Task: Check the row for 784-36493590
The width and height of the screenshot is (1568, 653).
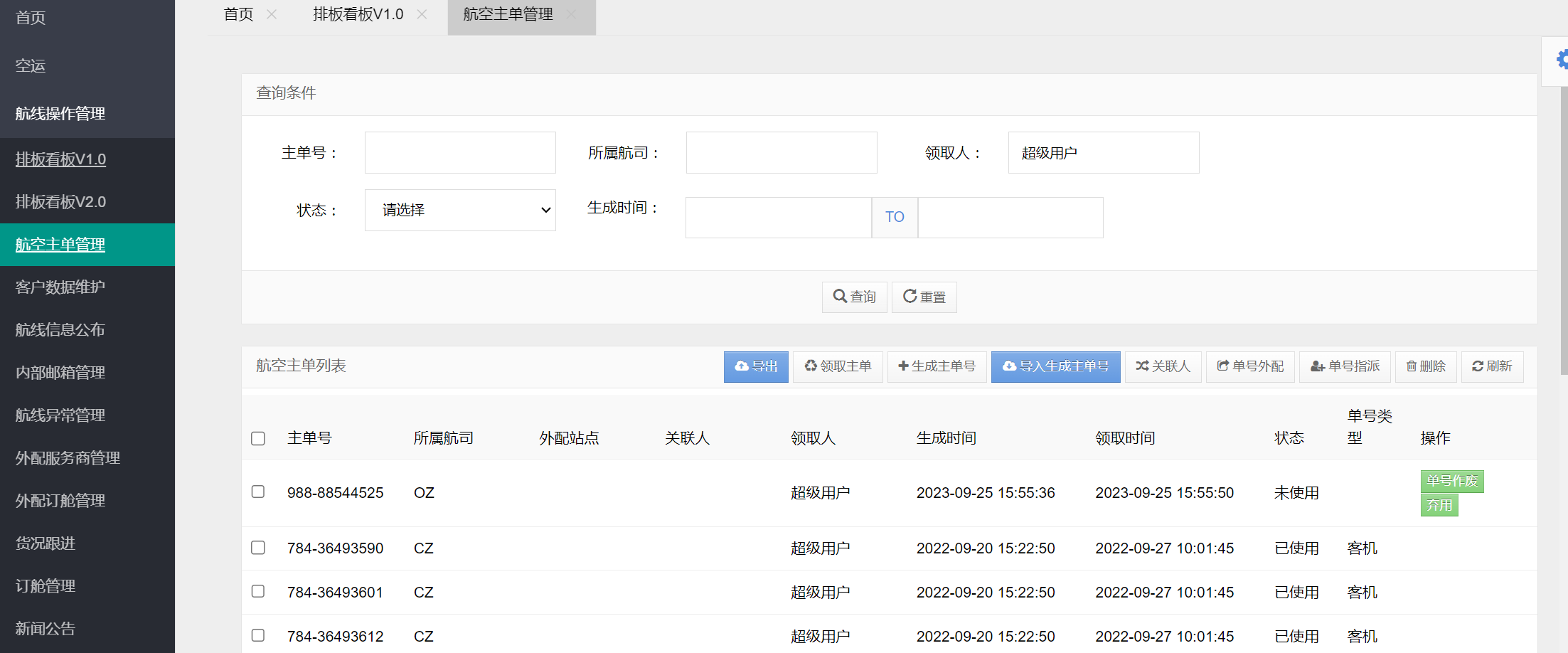Action: [258, 547]
